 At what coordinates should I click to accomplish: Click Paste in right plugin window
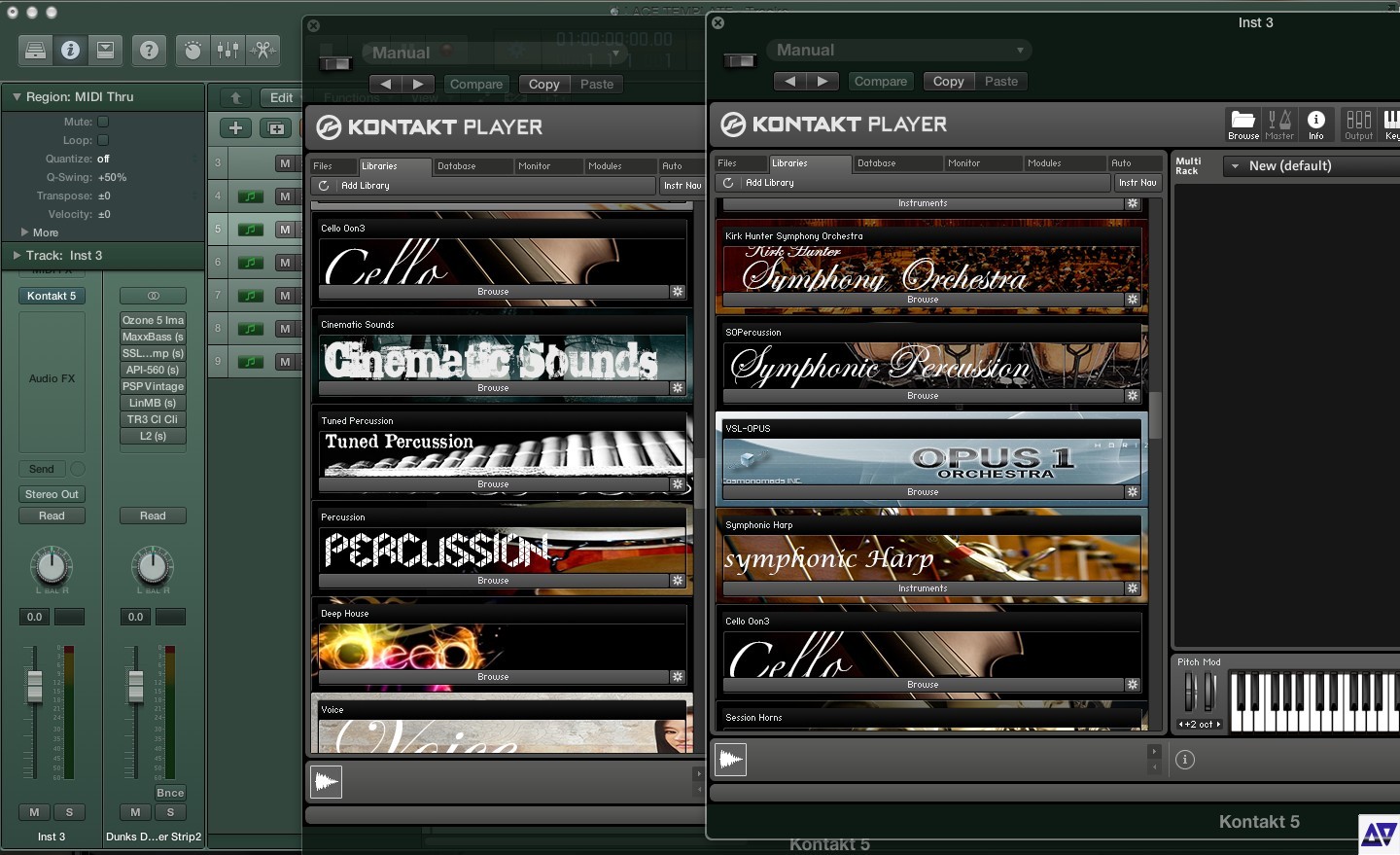1000,82
